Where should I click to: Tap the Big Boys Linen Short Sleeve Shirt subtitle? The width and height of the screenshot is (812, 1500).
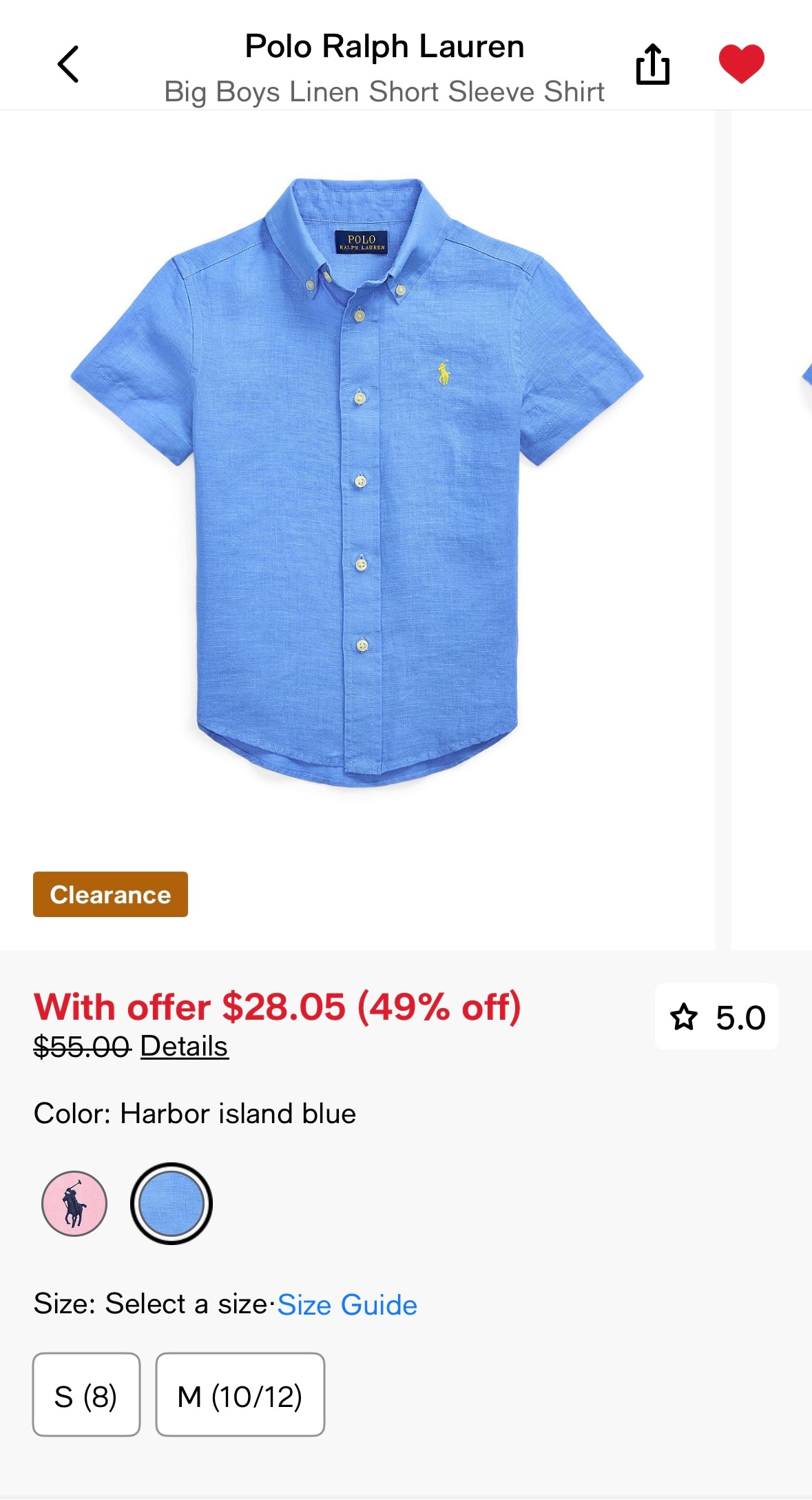pos(384,92)
